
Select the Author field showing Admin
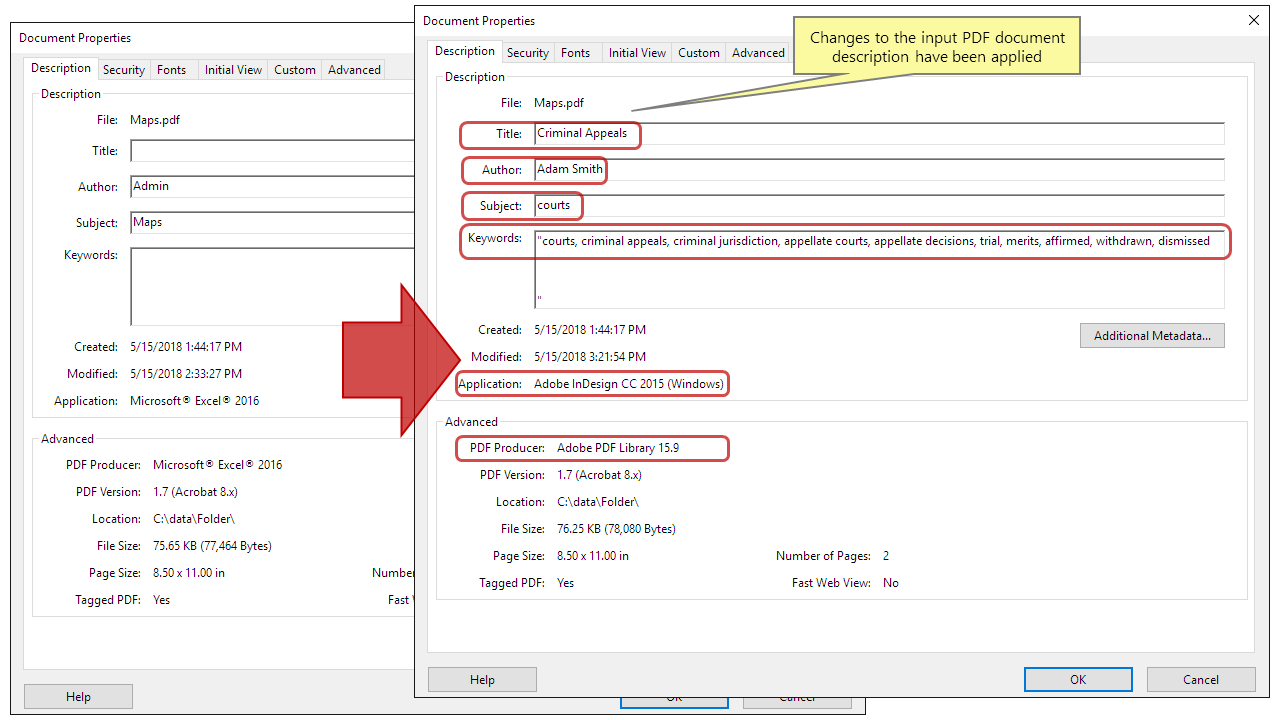tap(270, 186)
